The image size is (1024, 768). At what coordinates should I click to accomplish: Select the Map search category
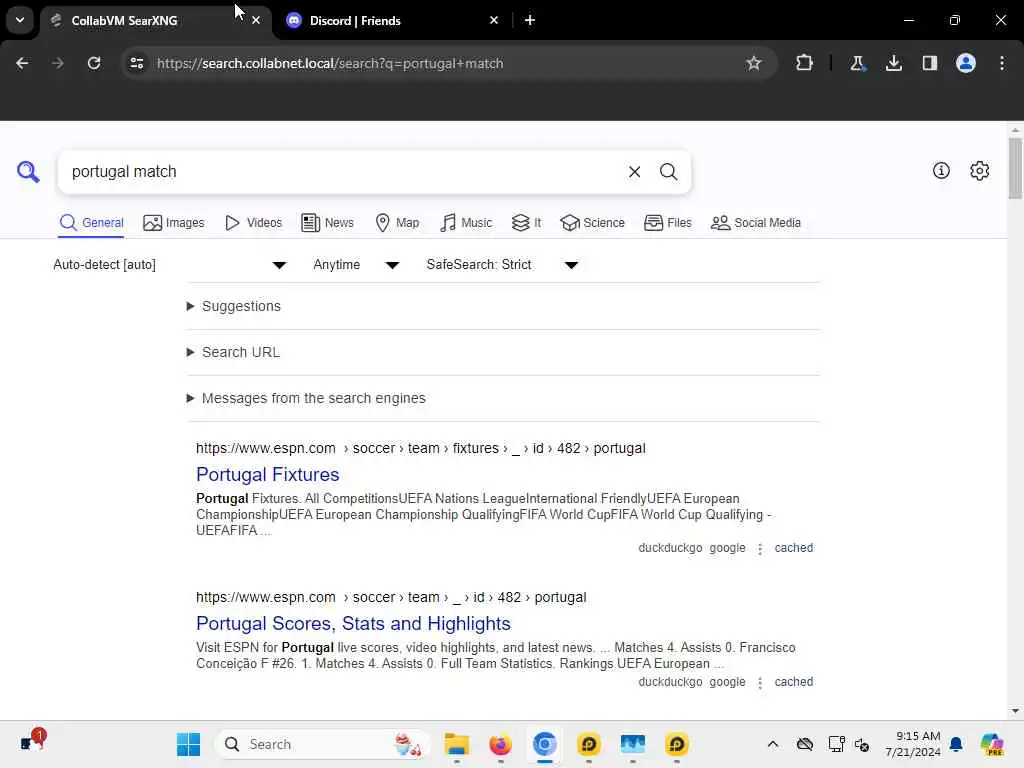(397, 223)
